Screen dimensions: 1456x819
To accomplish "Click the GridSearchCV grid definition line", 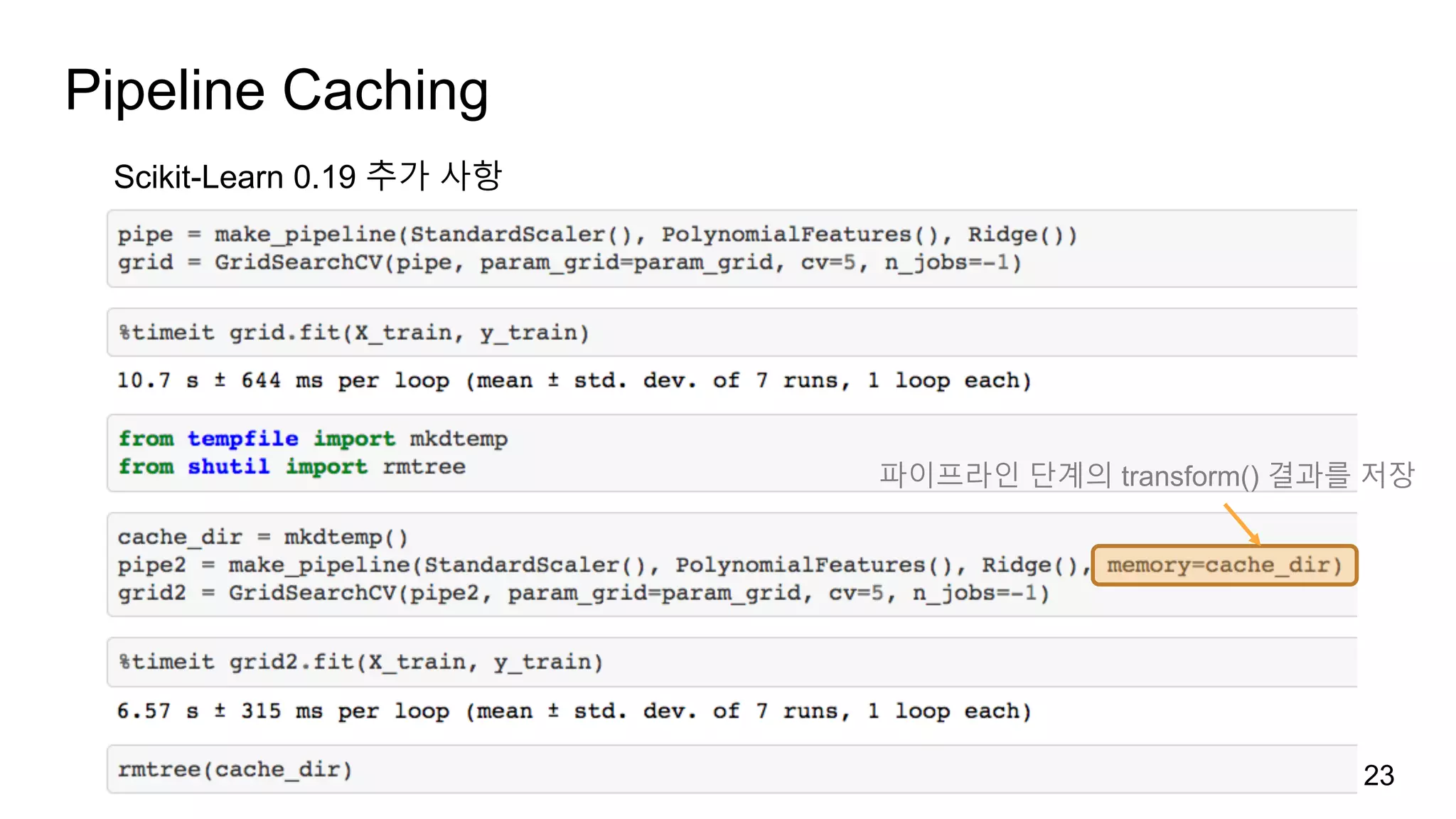I will 569,263.
